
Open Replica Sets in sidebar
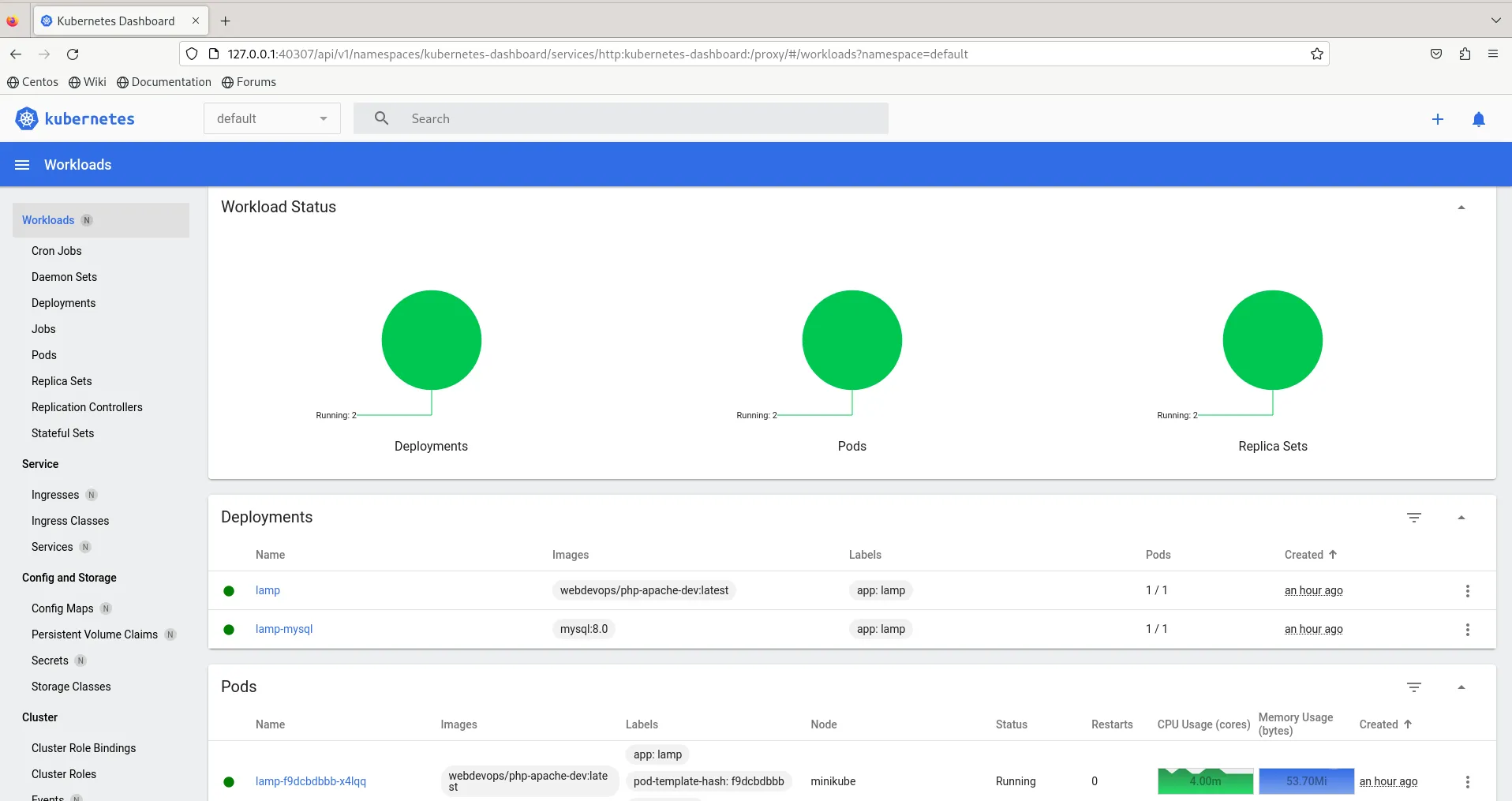[62, 381]
